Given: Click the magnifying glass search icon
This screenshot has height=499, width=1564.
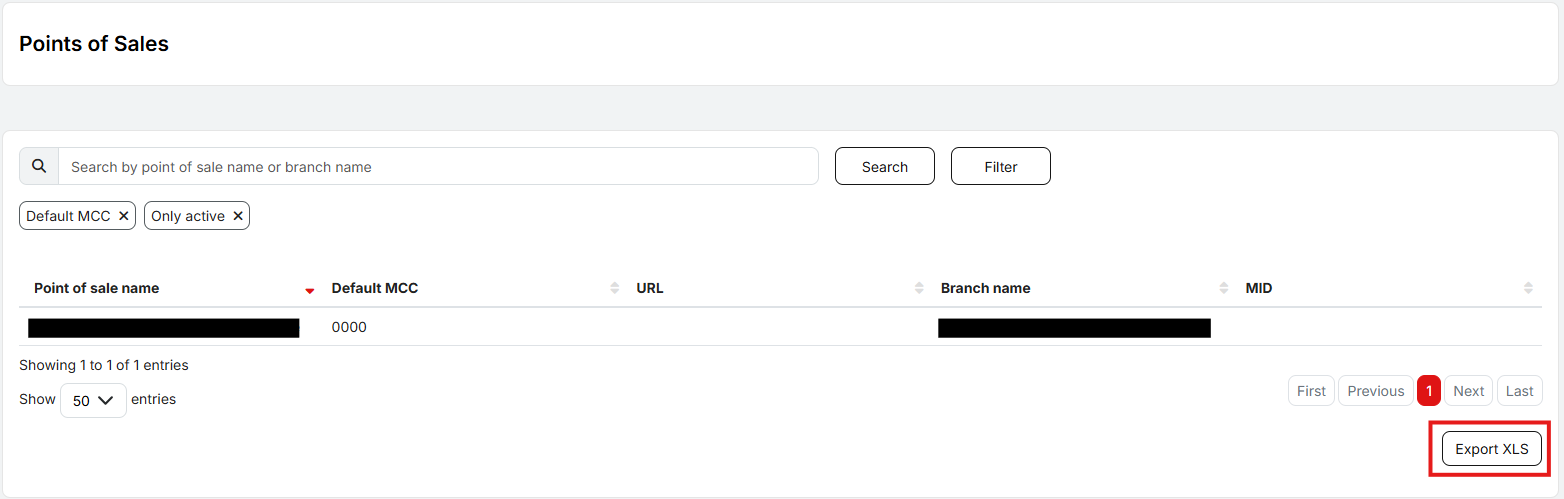Looking at the screenshot, I should coord(39,166).
